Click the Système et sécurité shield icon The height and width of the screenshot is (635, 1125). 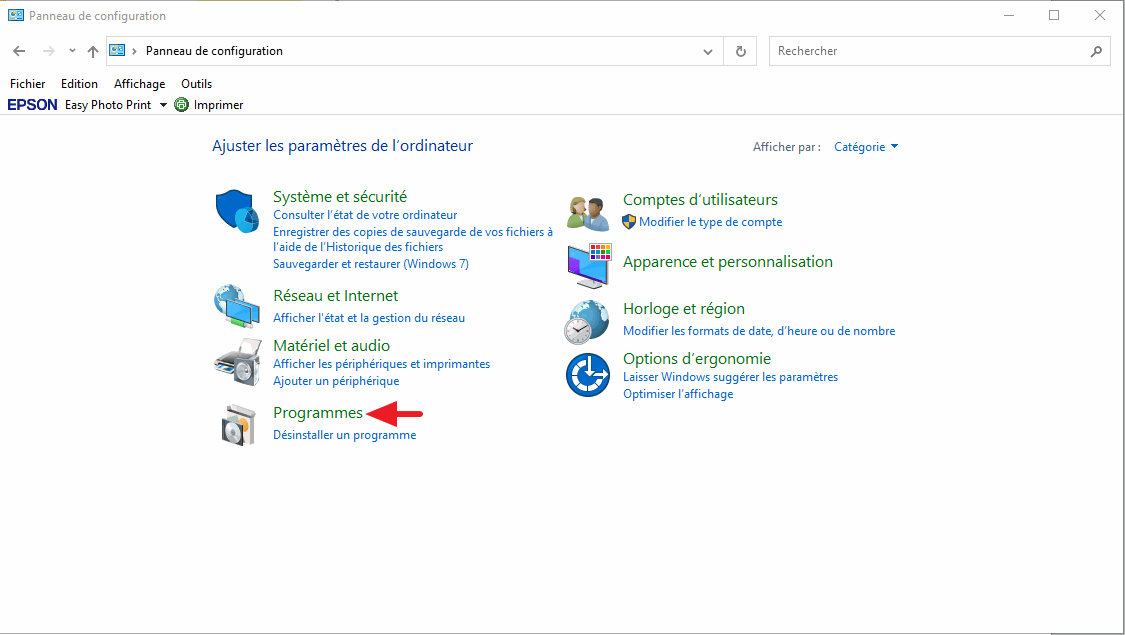click(237, 211)
